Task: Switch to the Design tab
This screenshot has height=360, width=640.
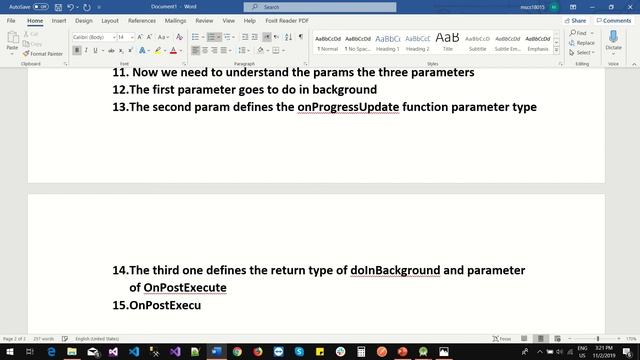Action: 84,20
